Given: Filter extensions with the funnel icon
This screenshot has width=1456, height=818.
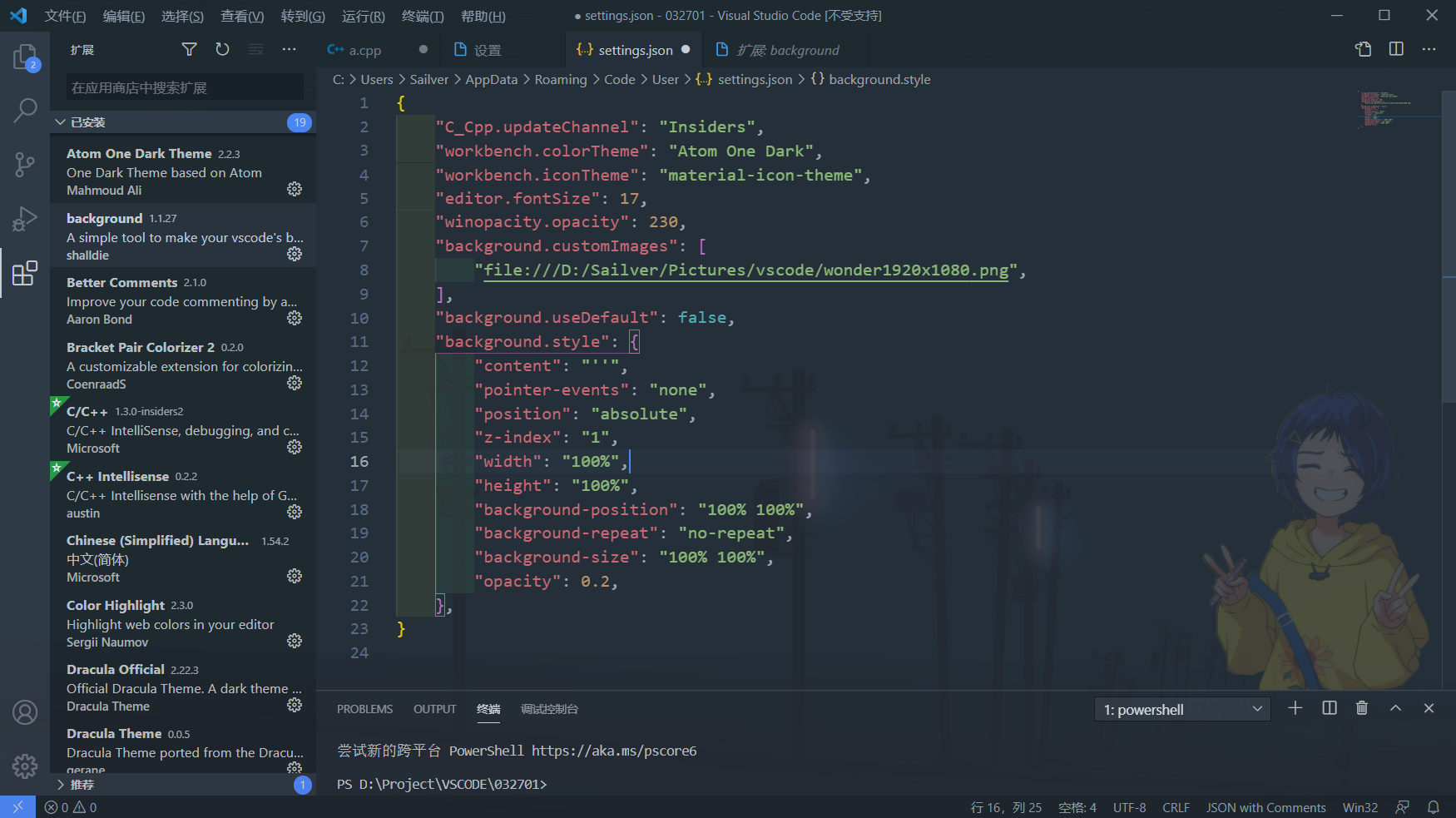Looking at the screenshot, I should (189, 49).
